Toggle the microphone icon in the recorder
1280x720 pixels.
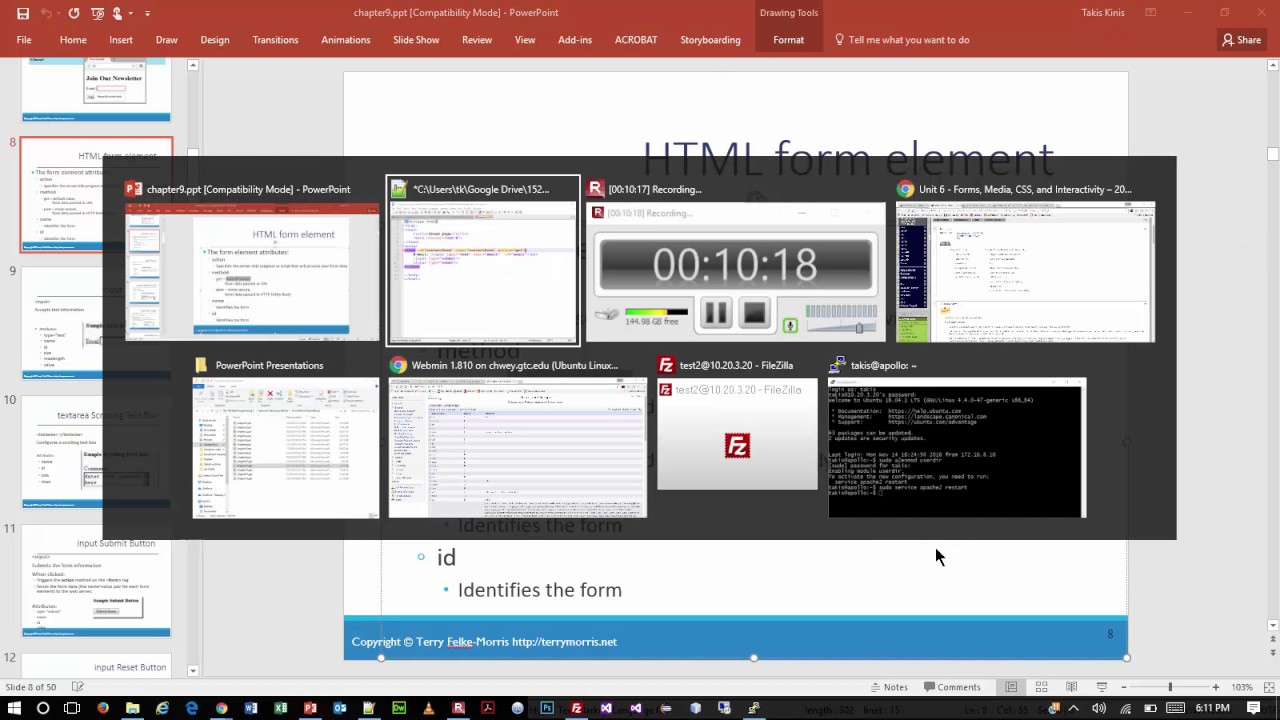click(x=790, y=325)
